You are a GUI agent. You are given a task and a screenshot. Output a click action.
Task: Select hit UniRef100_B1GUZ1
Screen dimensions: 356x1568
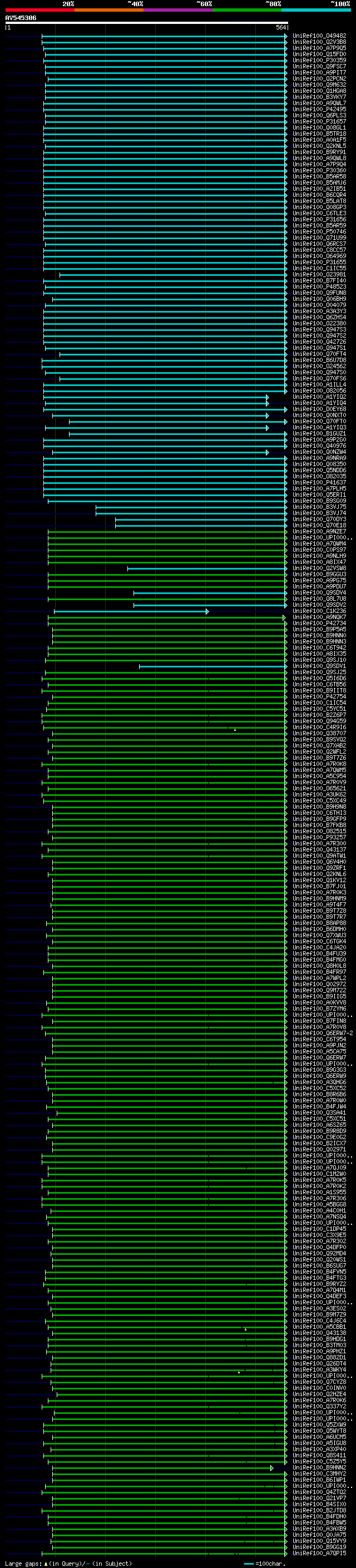click(x=319, y=434)
